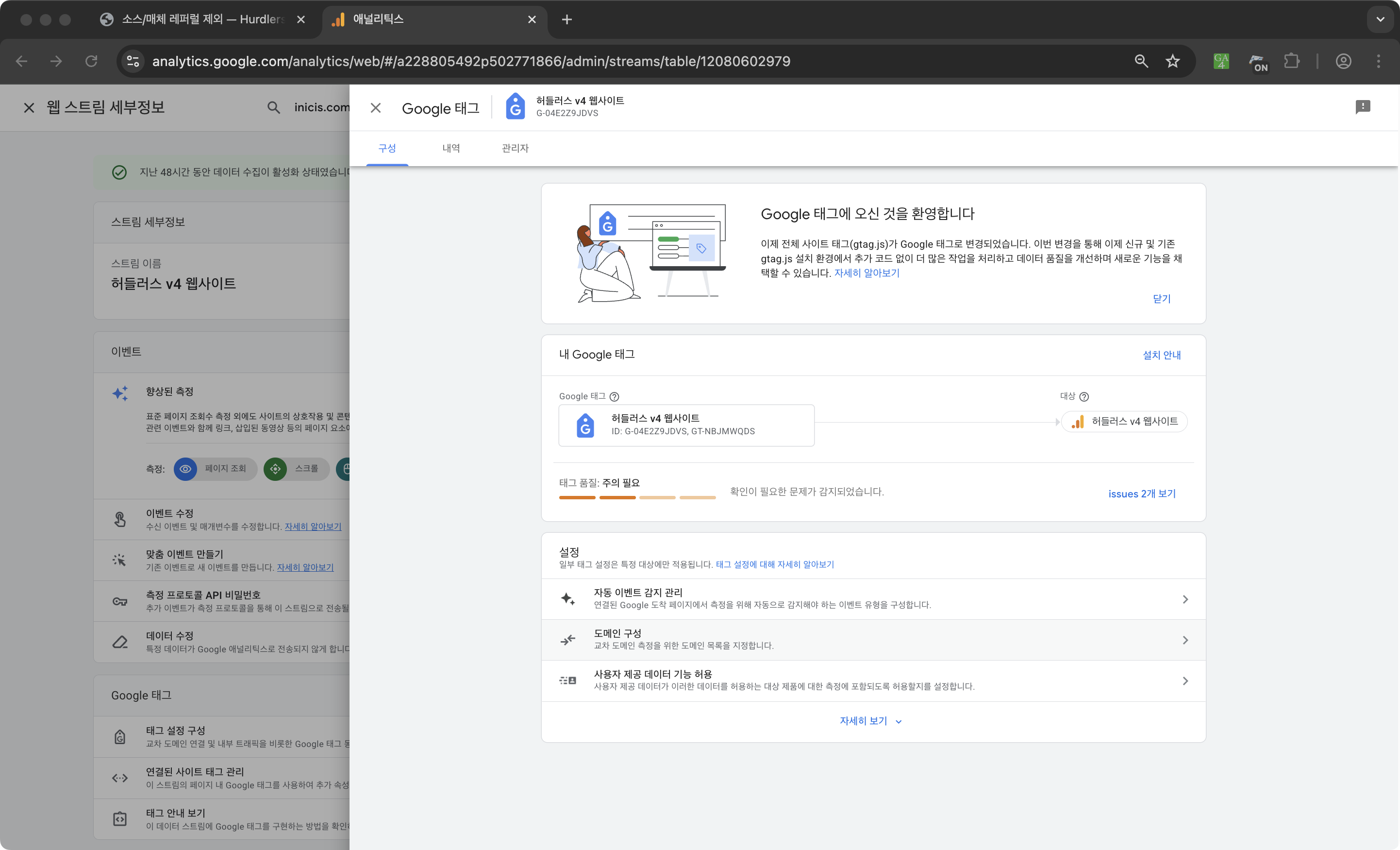Viewport: 1400px width, 850px height.
Task: Open a new browser tab
Action: (x=567, y=19)
